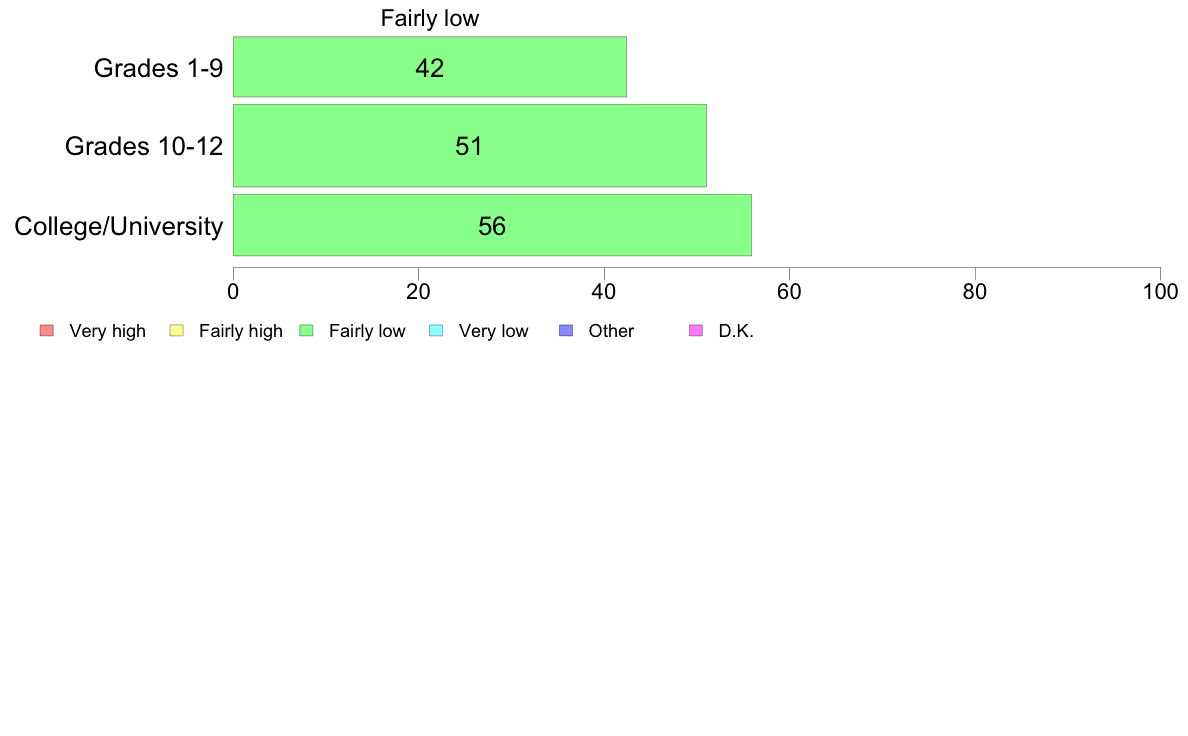Click the red Very high legend swatch
This screenshot has width=1188, height=736.
47,330
